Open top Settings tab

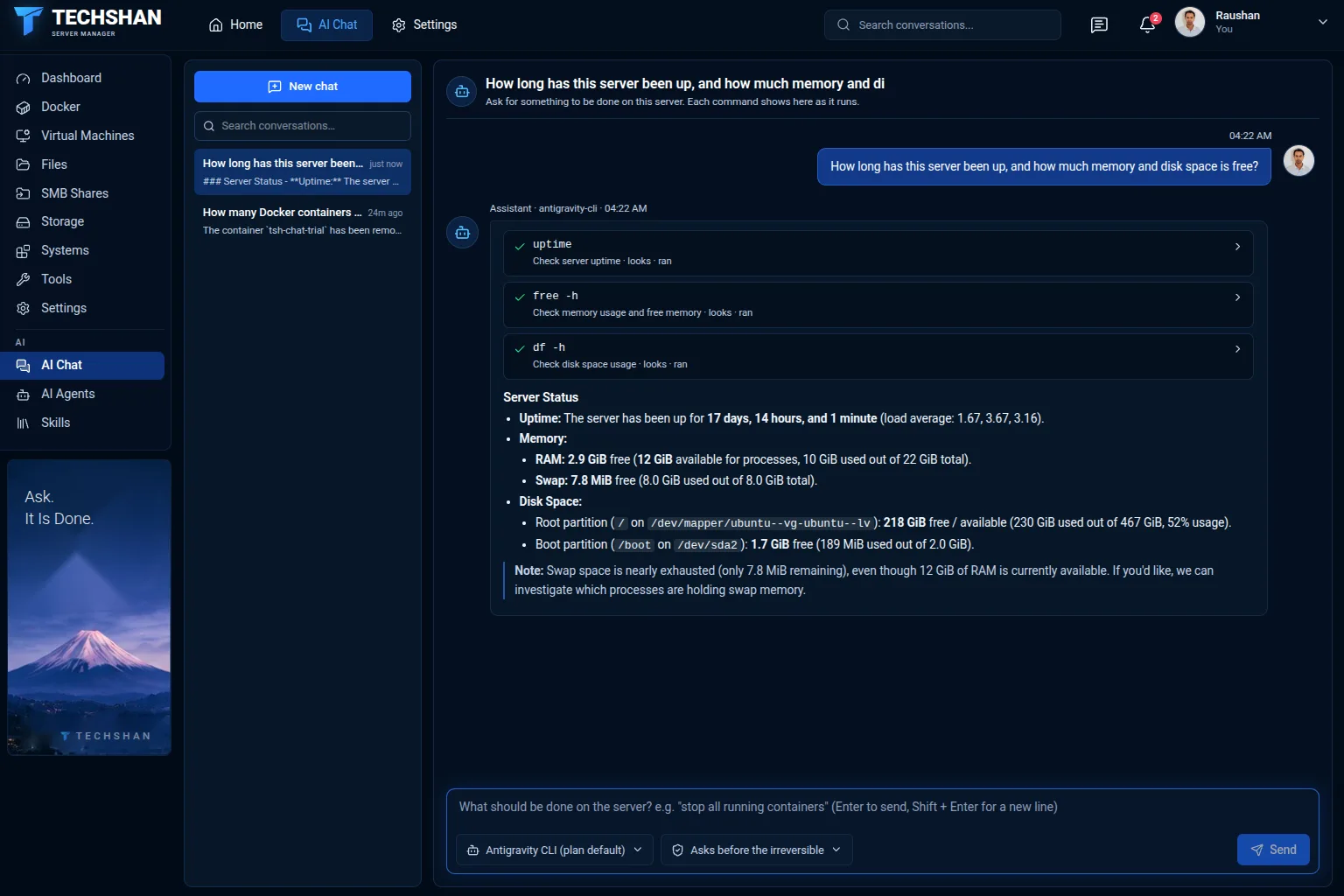(423, 24)
